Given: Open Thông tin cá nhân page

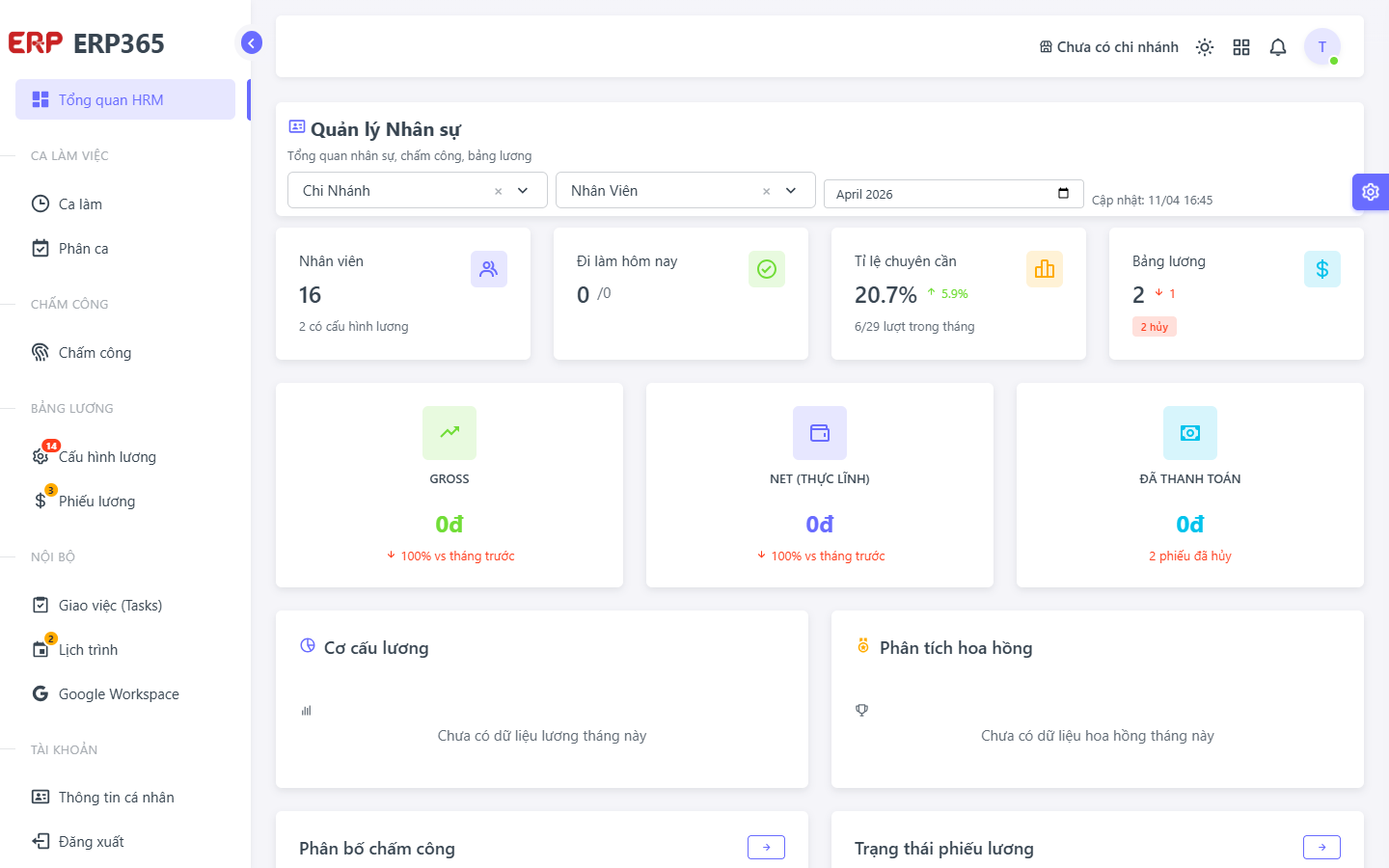Looking at the screenshot, I should [x=125, y=797].
